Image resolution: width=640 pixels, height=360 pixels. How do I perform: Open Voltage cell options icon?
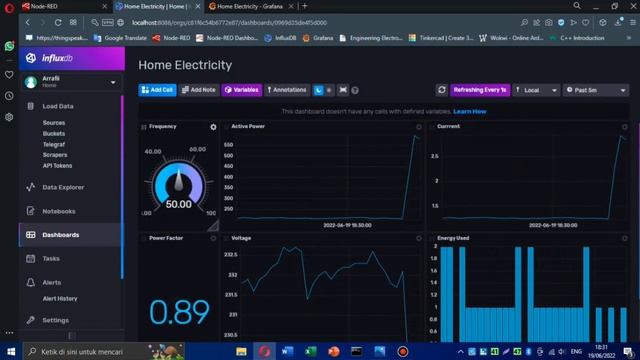pyautogui.click(x=419, y=238)
